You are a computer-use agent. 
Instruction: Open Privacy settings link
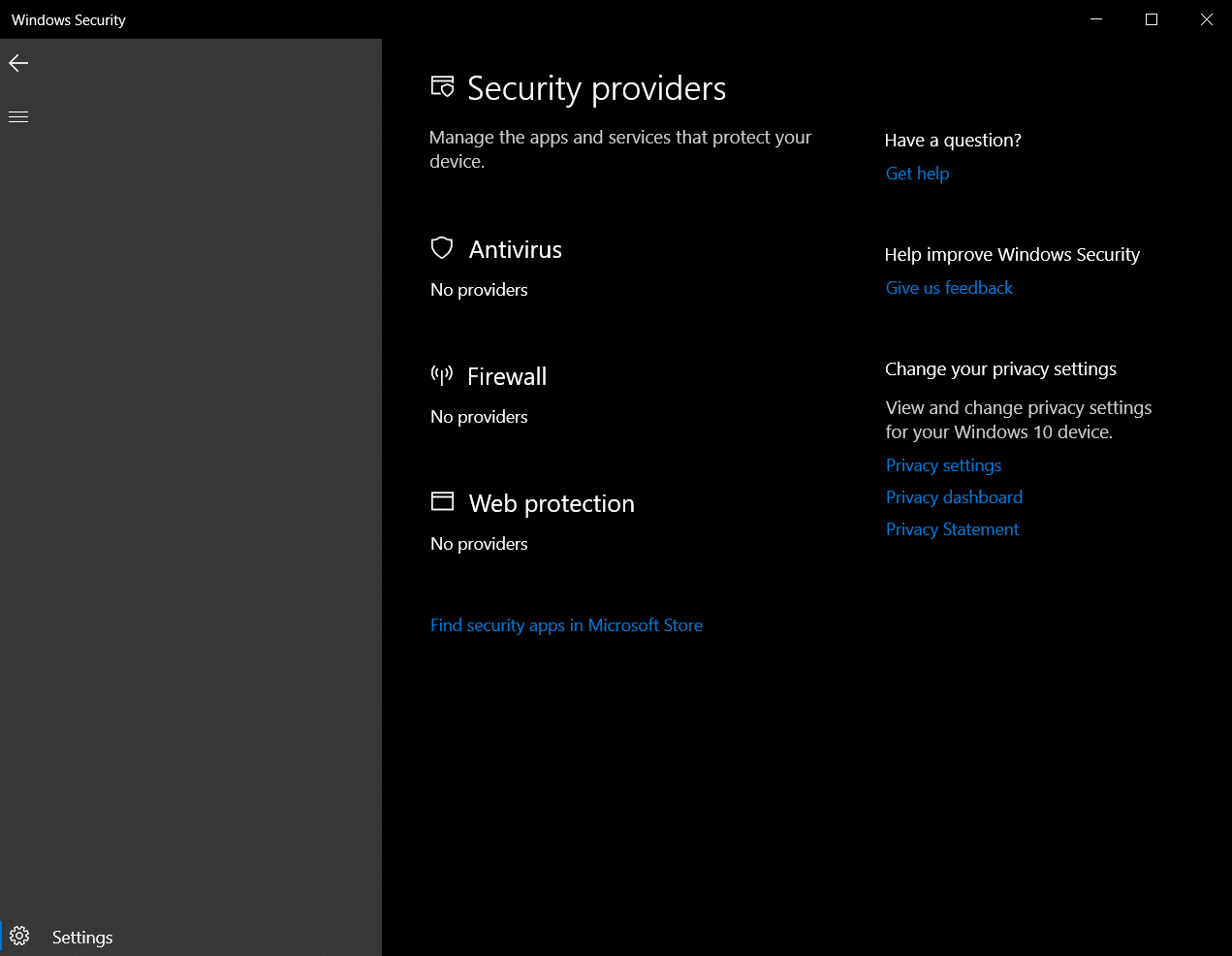(x=943, y=465)
